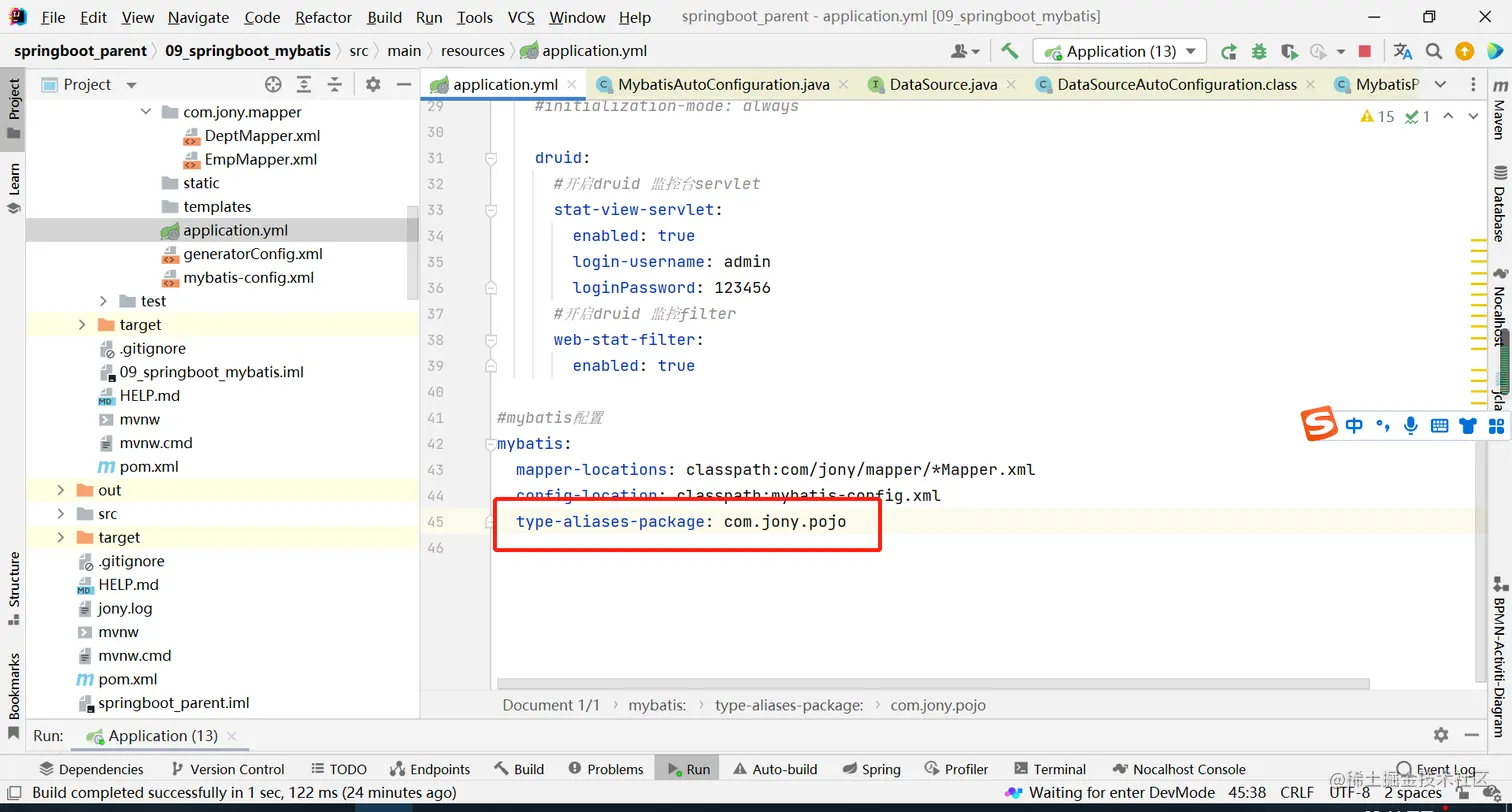Rerun the Application (13) configuration
Screen dimensions: 1512x812
(x=1229, y=51)
